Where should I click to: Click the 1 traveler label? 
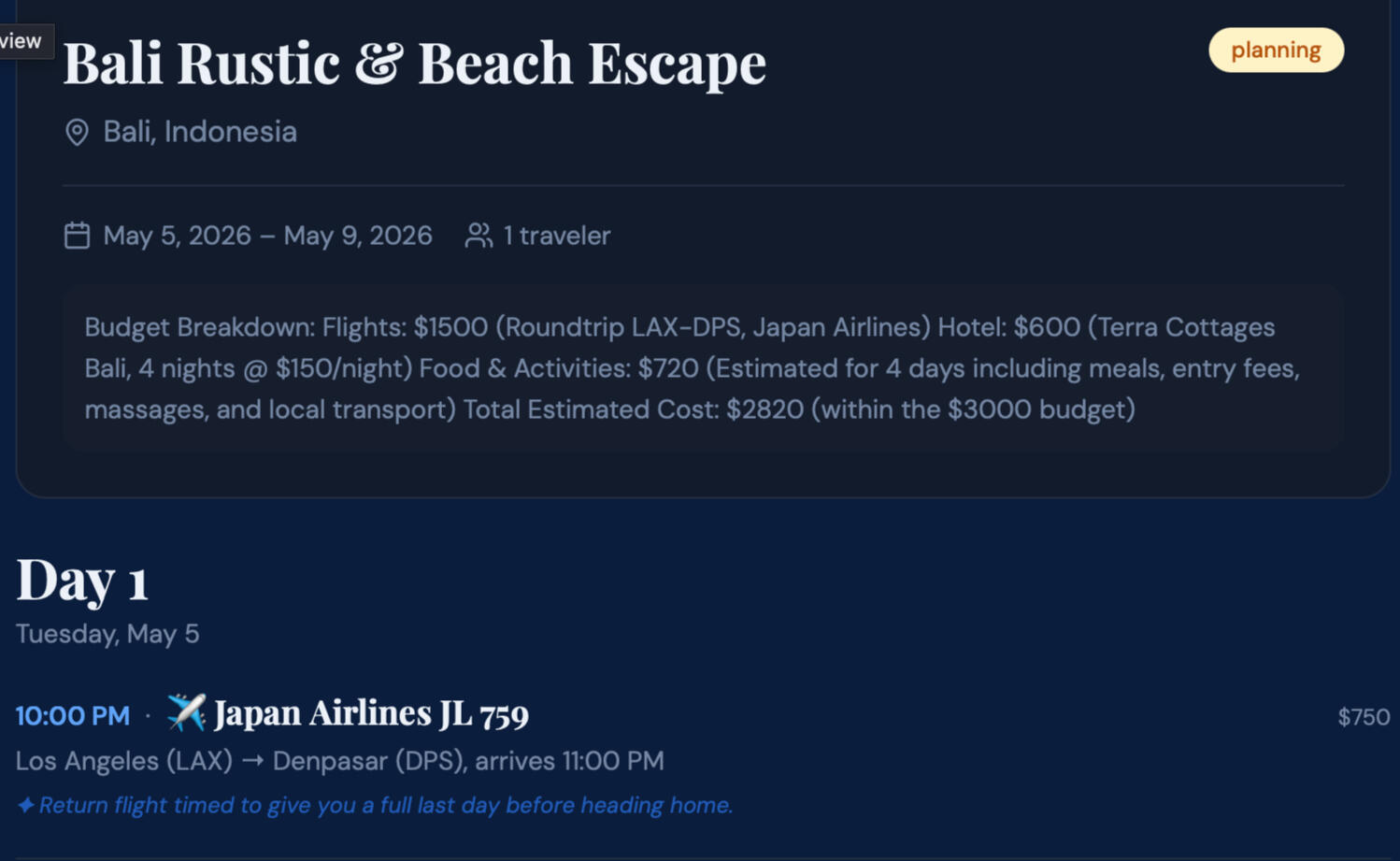[556, 236]
